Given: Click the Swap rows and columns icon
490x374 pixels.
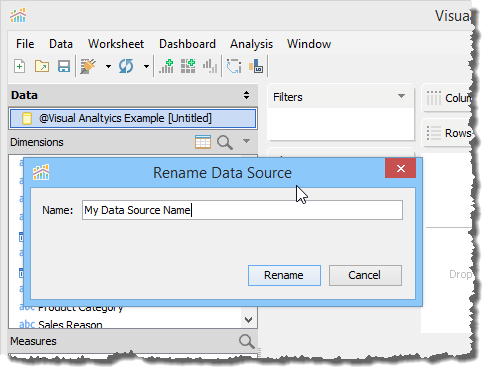Looking at the screenshot, I should point(234,66).
